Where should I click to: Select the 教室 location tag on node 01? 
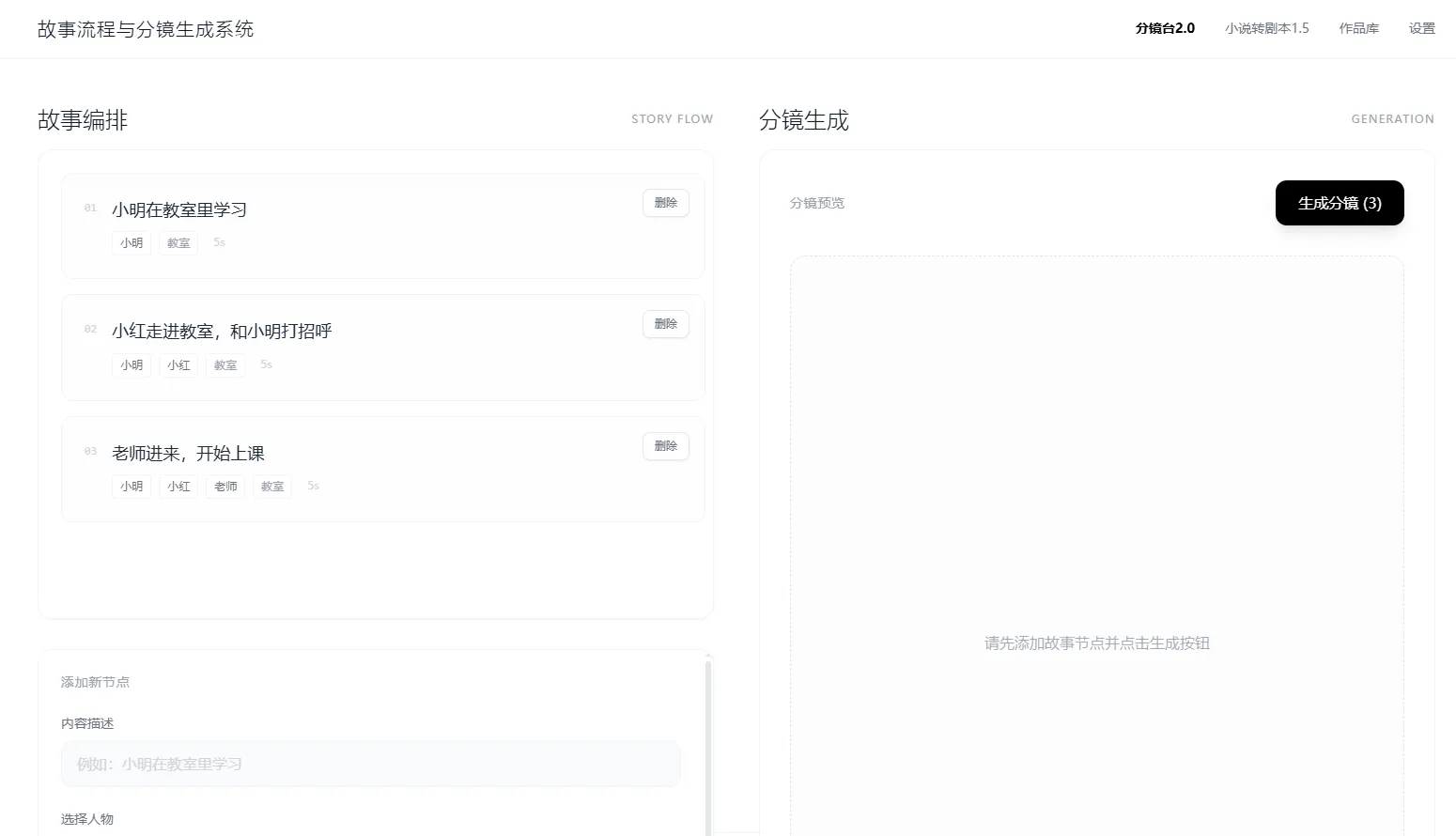click(178, 242)
